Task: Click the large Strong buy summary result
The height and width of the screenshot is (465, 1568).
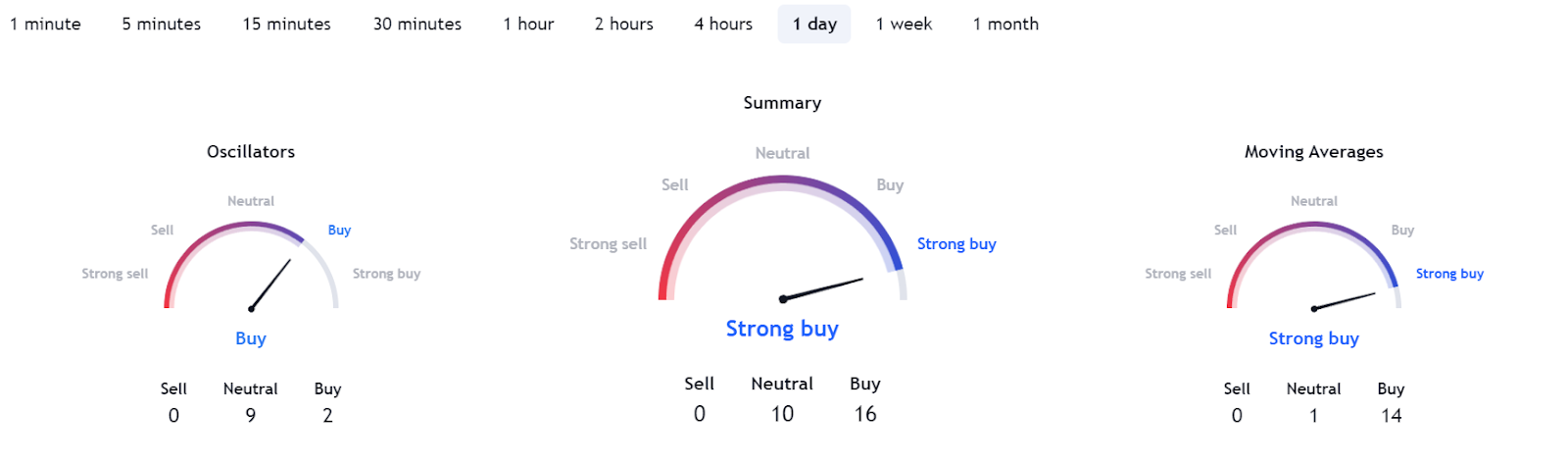Action: pos(782,329)
